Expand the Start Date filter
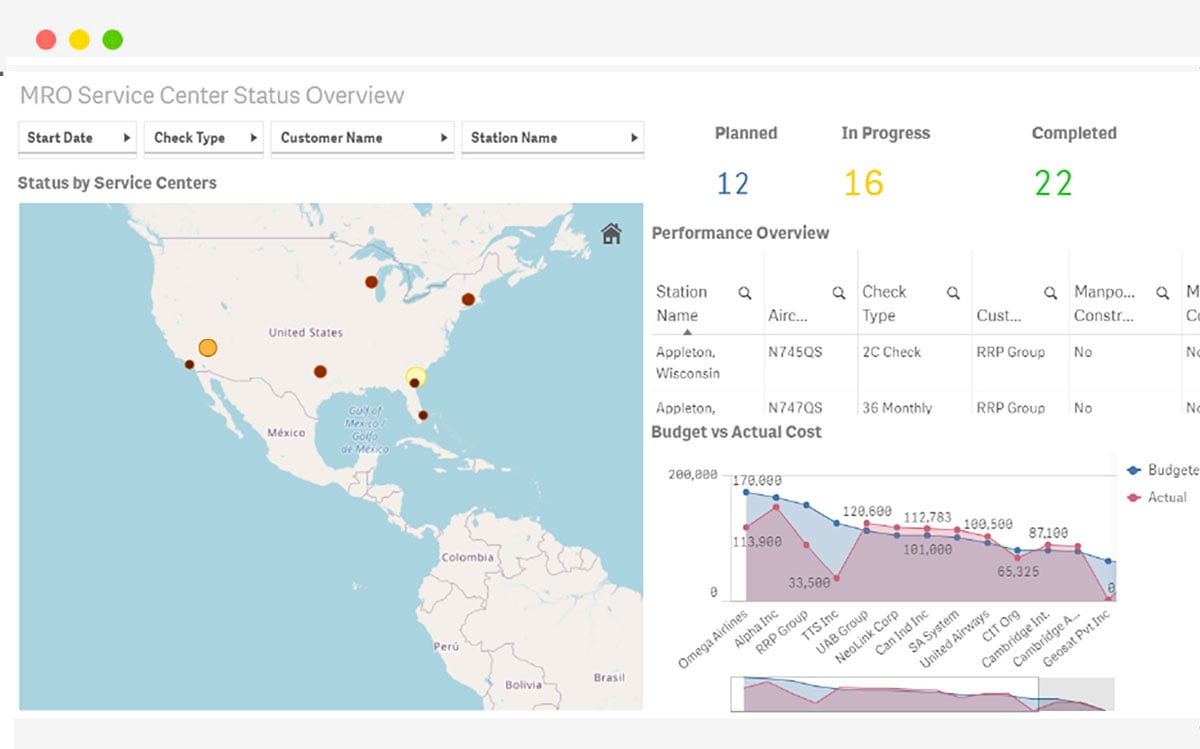The height and width of the screenshot is (749, 1200). tap(78, 138)
